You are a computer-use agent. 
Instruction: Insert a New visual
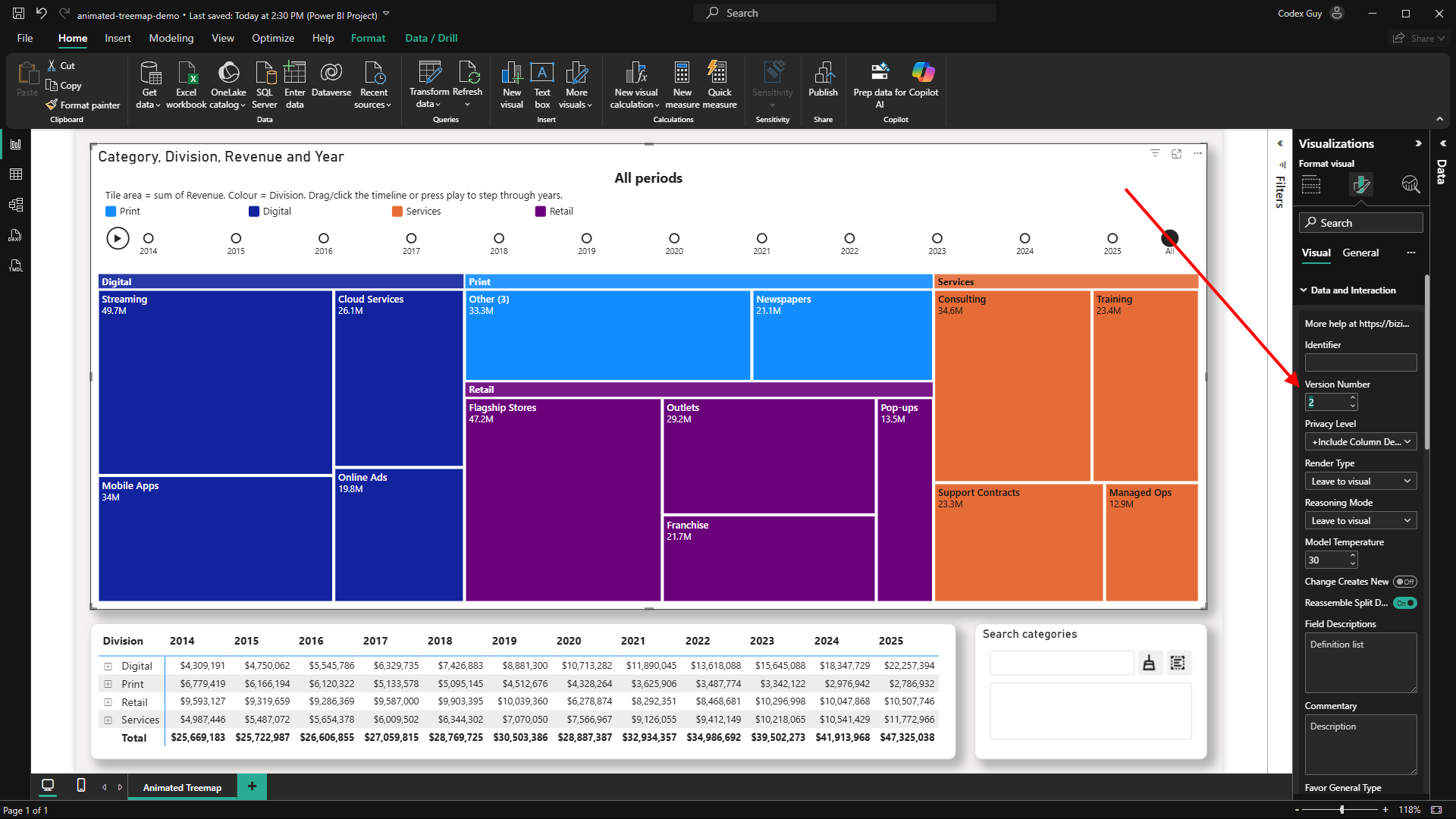pos(512,85)
